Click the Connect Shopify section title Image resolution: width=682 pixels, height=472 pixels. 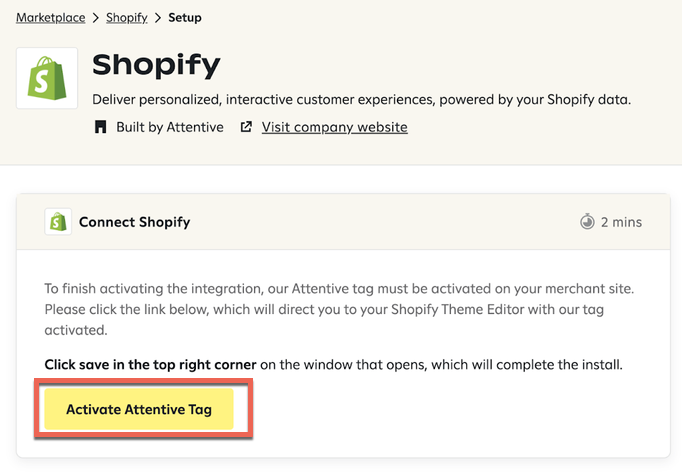tap(134, 222)
